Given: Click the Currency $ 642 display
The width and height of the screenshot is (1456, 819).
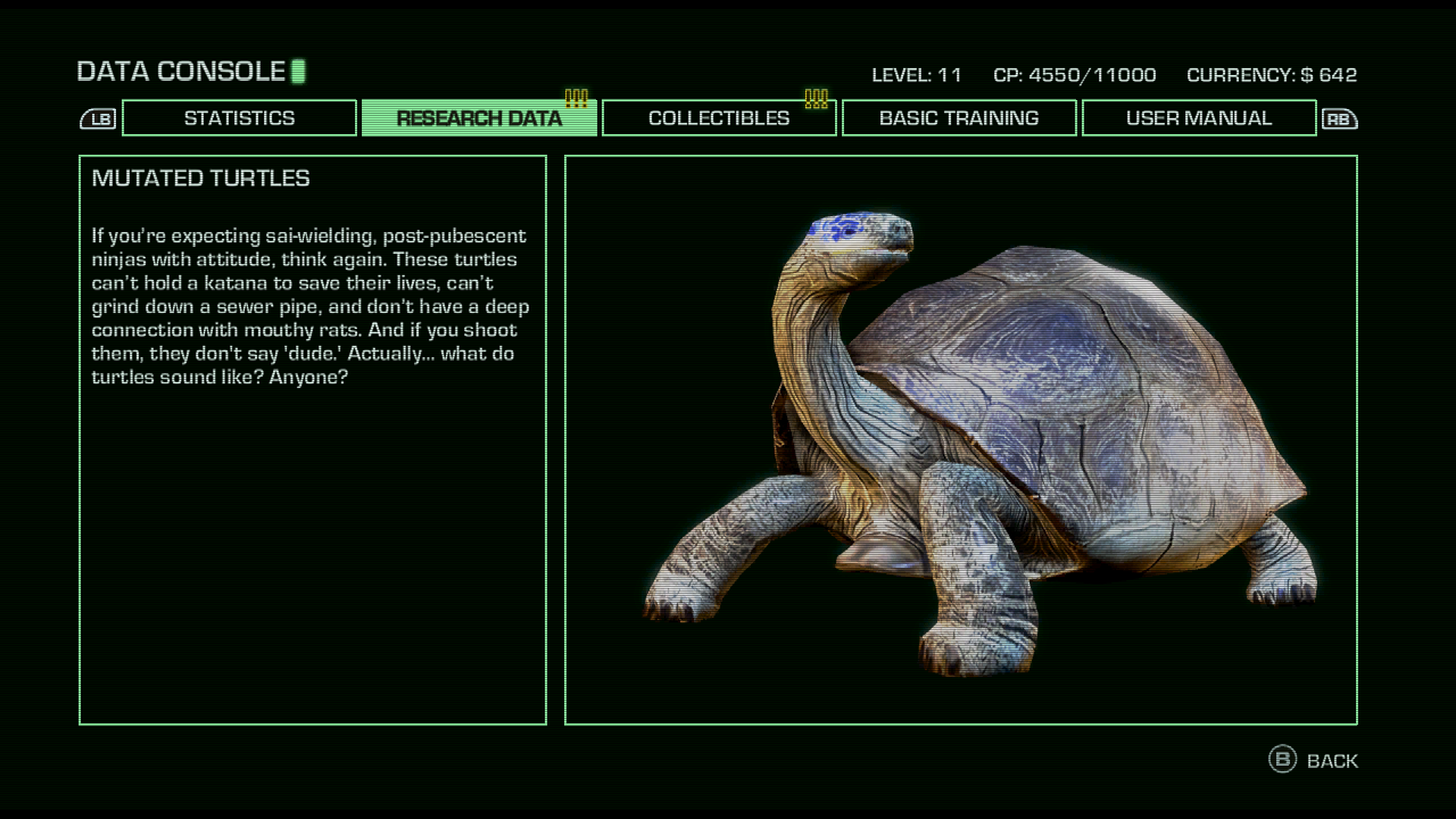Looking at the screenshot, I should [1271, 75].
